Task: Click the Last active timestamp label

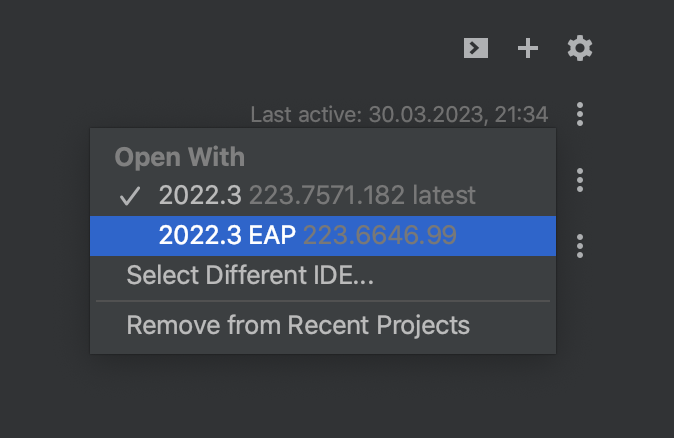Action: pyautogui.click(x=399, y=115)
